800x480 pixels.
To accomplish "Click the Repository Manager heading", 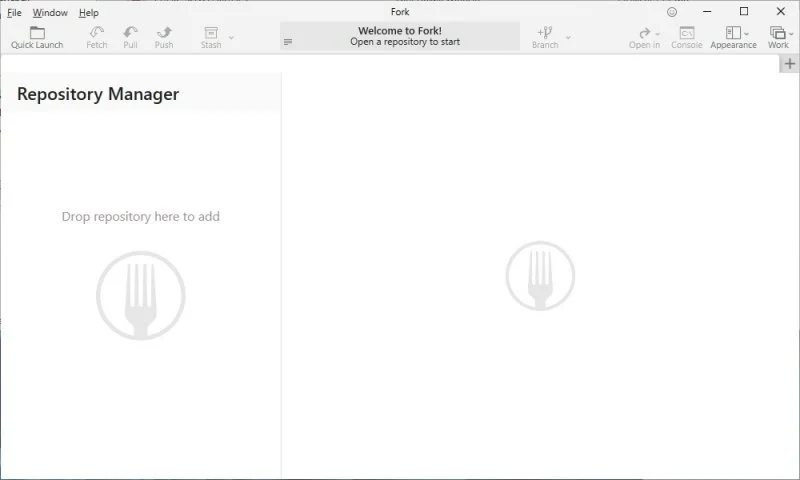I will point(98,94).
